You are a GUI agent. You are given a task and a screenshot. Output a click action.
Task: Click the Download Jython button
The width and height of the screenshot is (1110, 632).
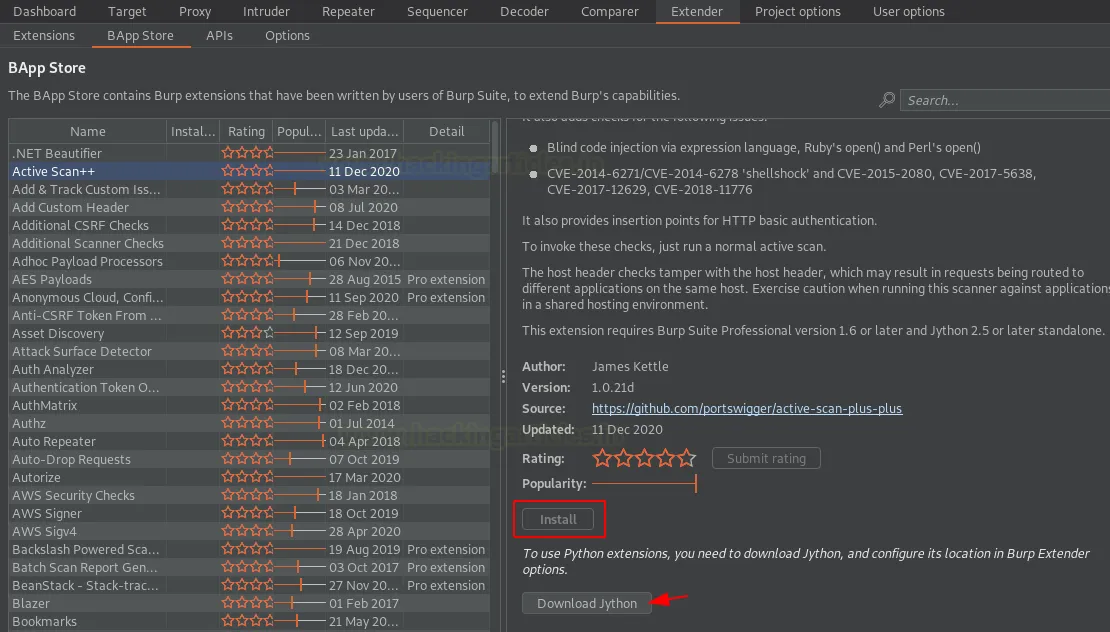[587, 603]
